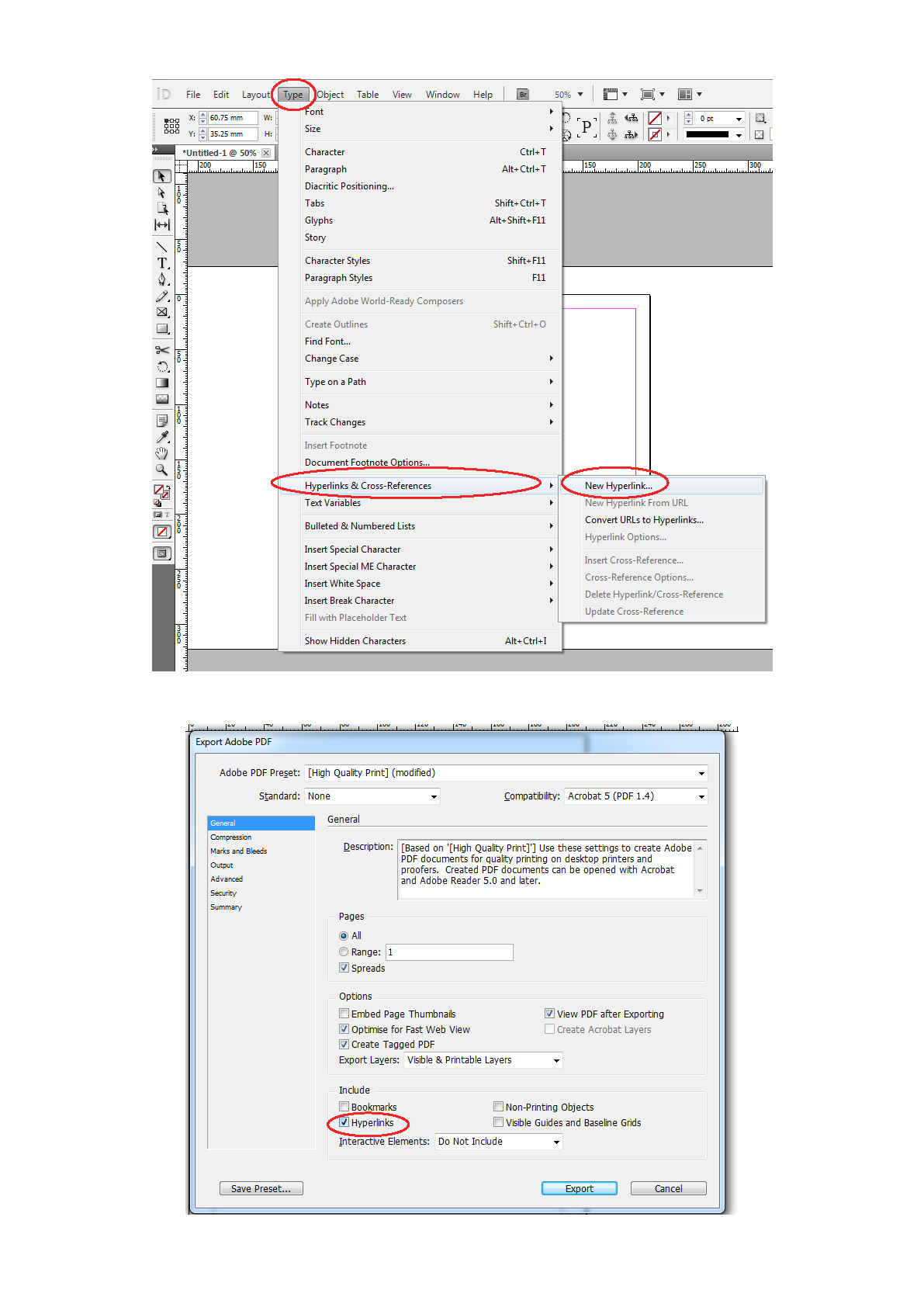Select the Eyedropper tool
The width and height of the screenshot is (924, 1307).
[161, 437]
